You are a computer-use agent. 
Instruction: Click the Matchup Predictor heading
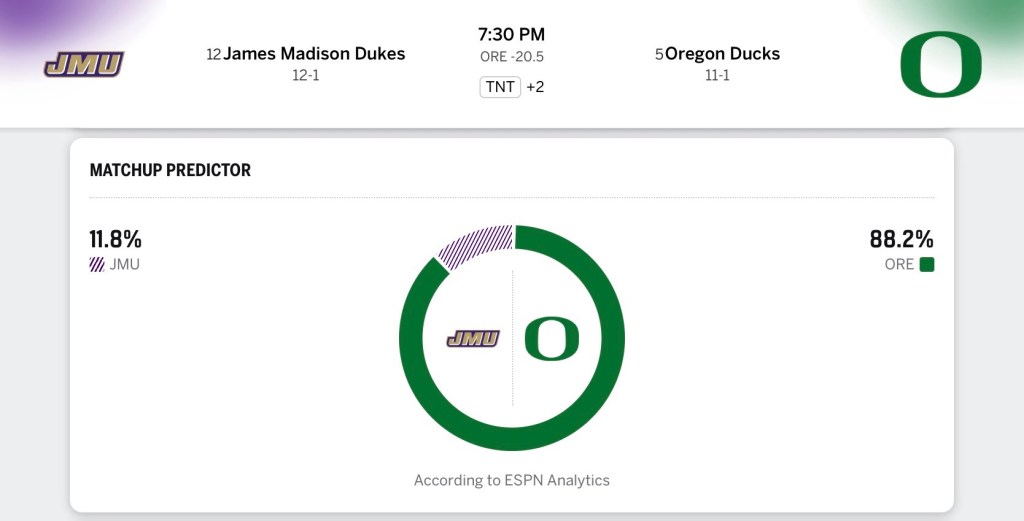point(170,170)
